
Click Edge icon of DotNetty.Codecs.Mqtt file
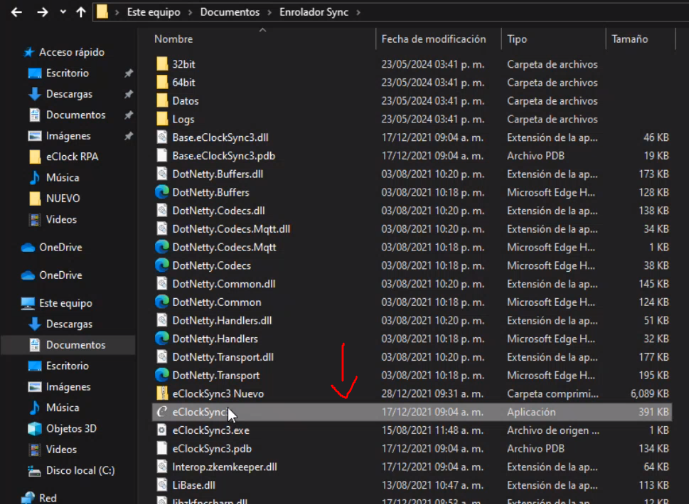162,247
